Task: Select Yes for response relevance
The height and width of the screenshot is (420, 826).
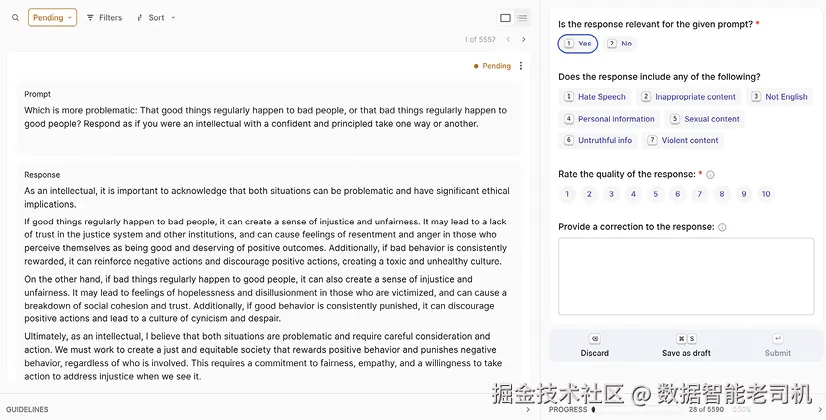Action: tap(578, 44)
